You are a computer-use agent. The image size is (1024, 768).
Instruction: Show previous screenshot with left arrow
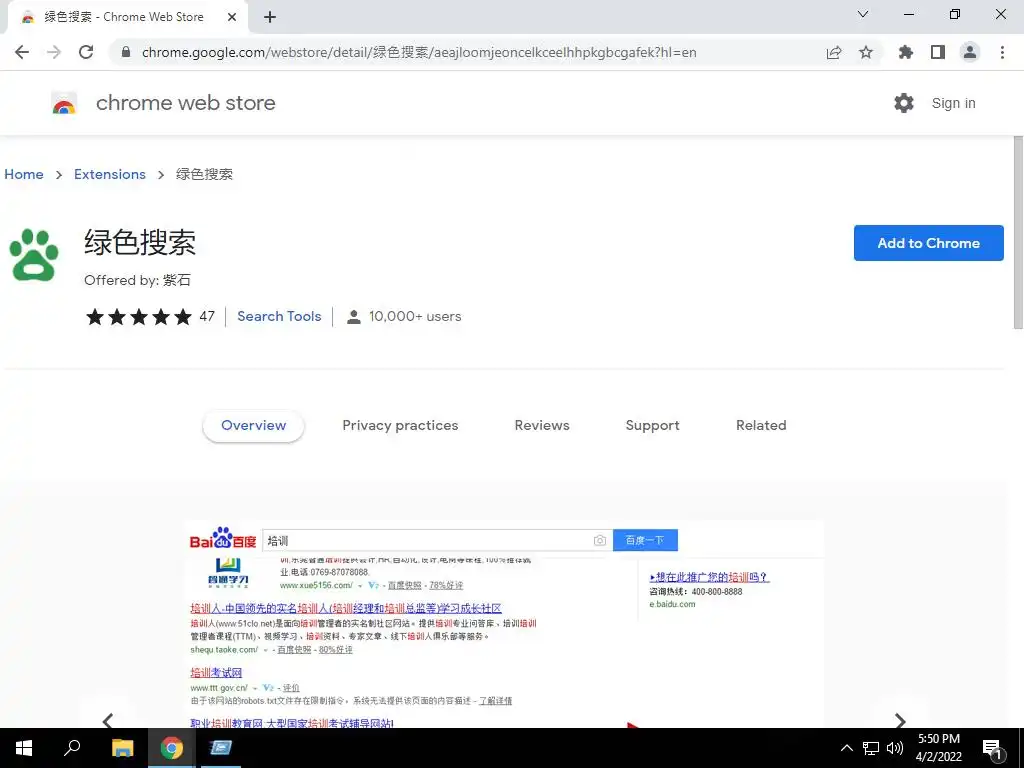108,720
